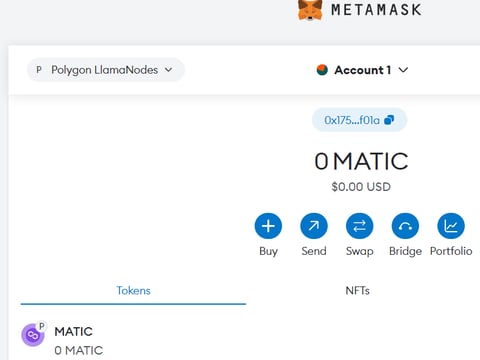Click the round blue Buy plus icon
Image resolution: width=480 pixels, height=360 pixels.
[268, 226]
